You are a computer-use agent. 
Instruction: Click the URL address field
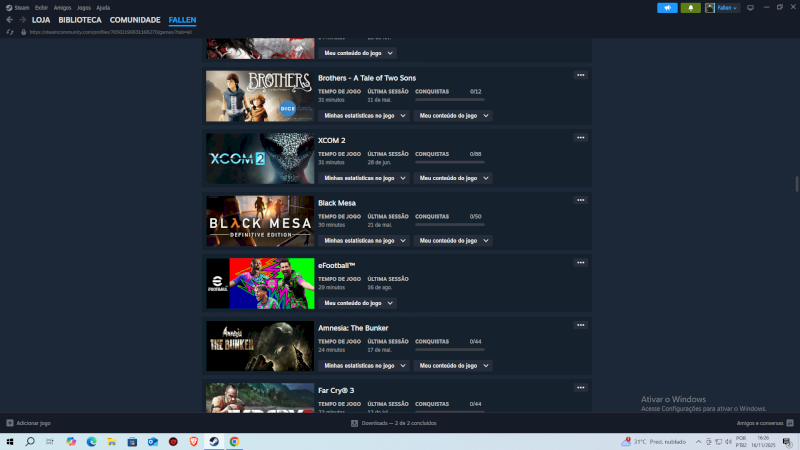coord(111,32)
